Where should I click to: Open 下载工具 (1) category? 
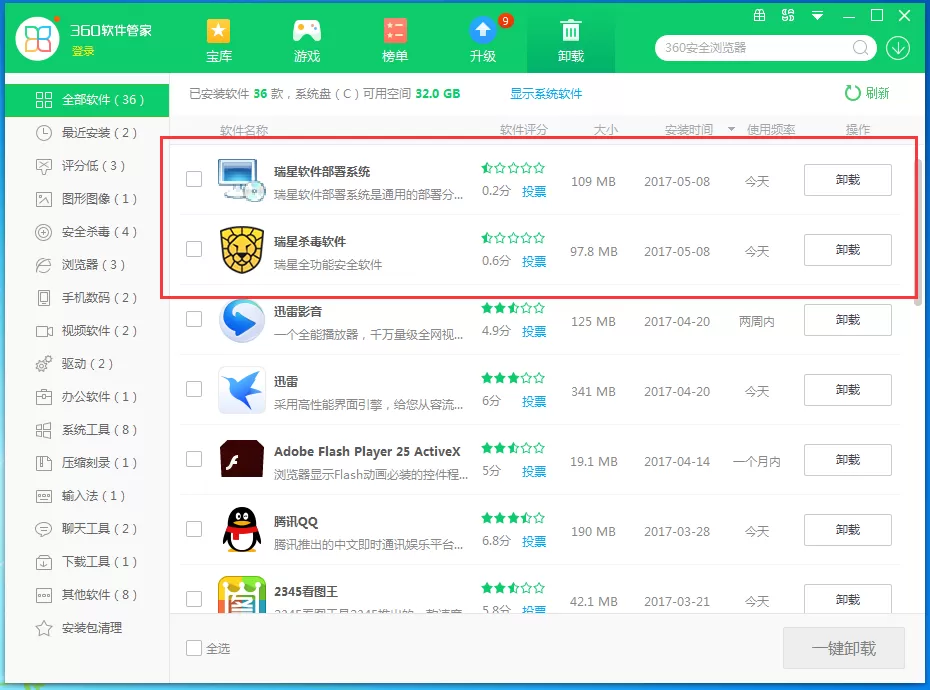pyautogui.click(x=87, y=562)
